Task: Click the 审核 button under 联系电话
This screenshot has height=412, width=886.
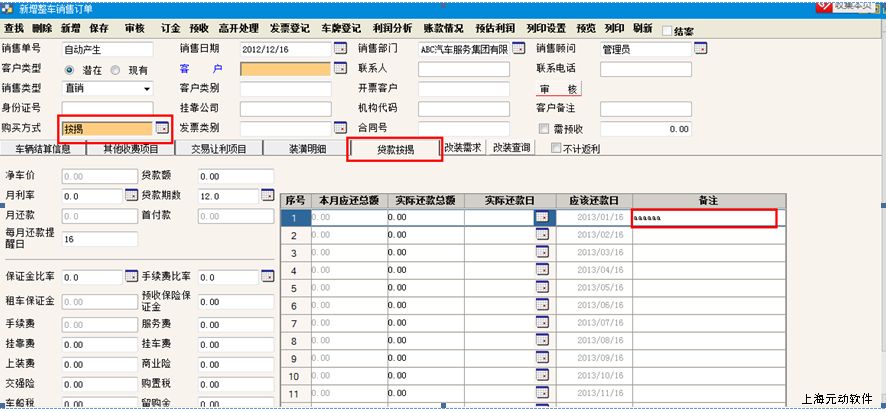Action: click(x=558, y=89)
